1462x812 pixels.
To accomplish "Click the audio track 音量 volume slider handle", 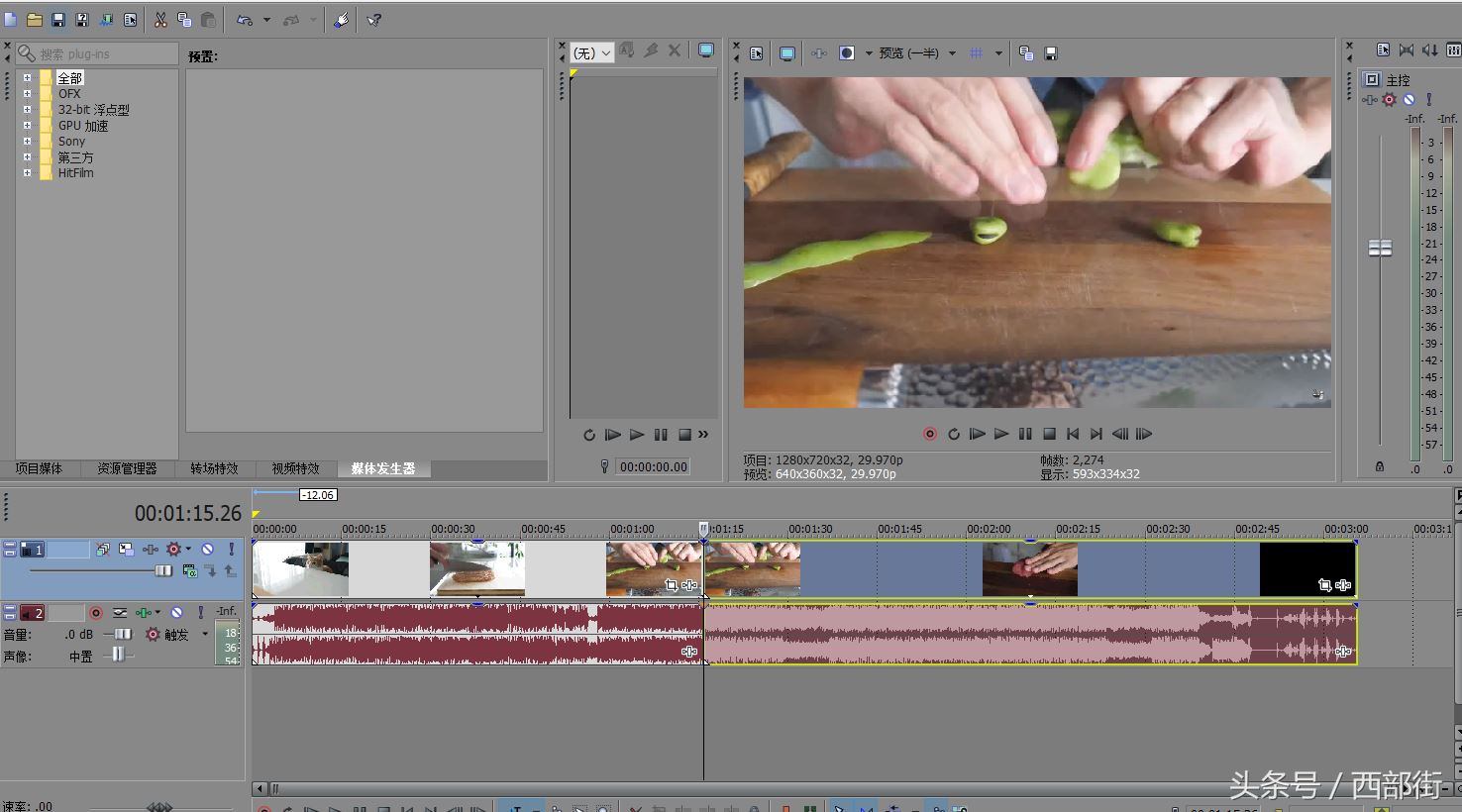I will click(x=122, y=634).
